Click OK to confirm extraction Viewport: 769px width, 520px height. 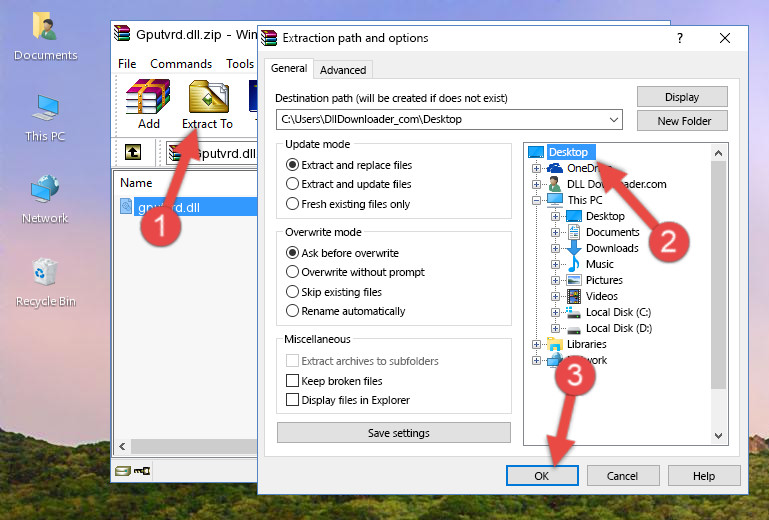tap(542, 476)
